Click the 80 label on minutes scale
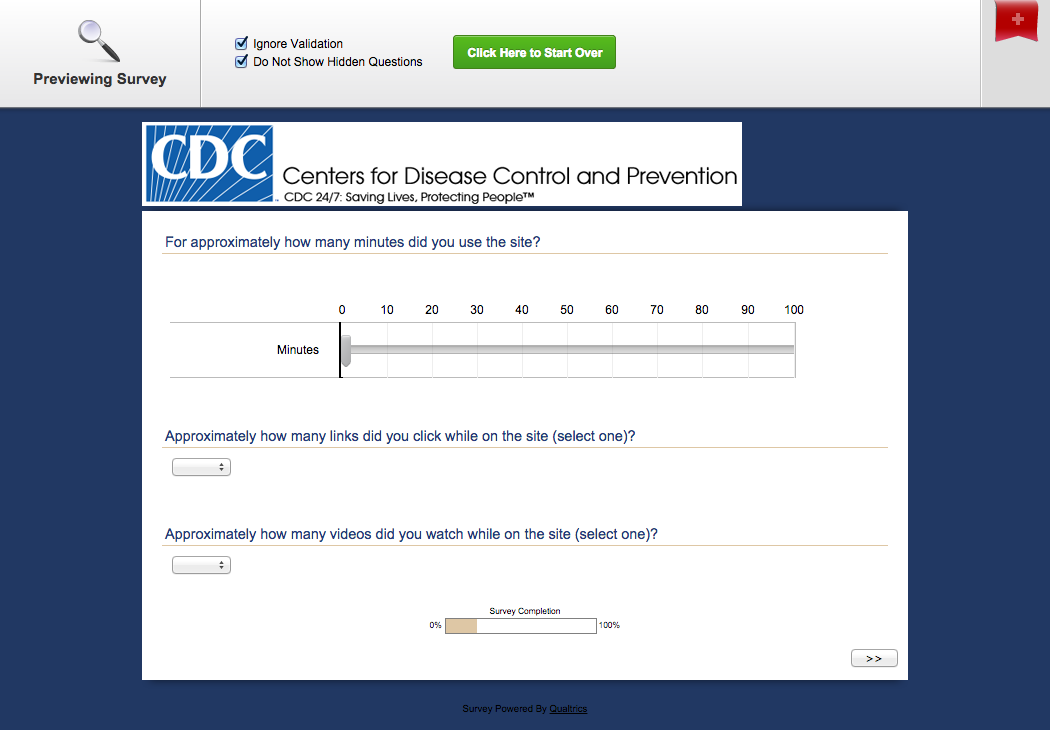Image resolution: width=1050 pixels, height=730 pixels. (x=702, y=310)
